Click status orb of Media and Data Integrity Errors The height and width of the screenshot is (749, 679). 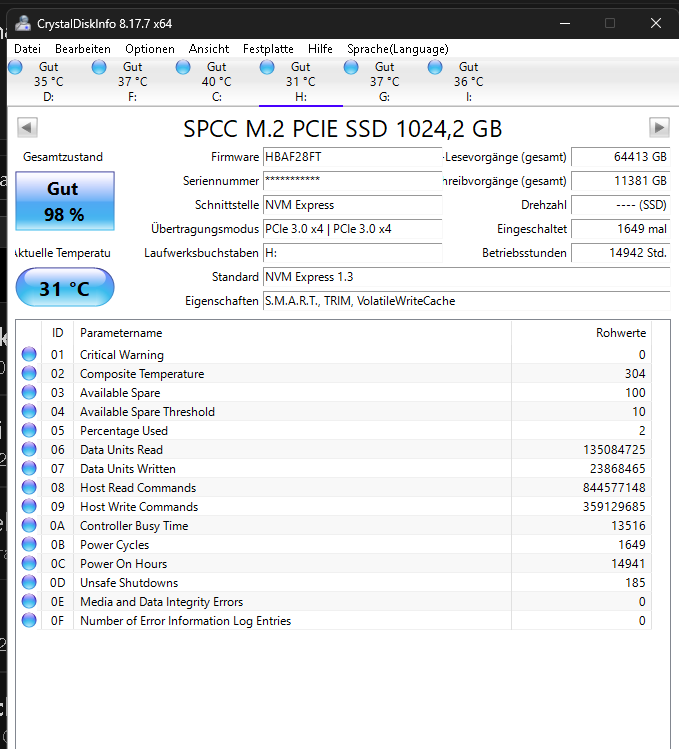[29, 601]
